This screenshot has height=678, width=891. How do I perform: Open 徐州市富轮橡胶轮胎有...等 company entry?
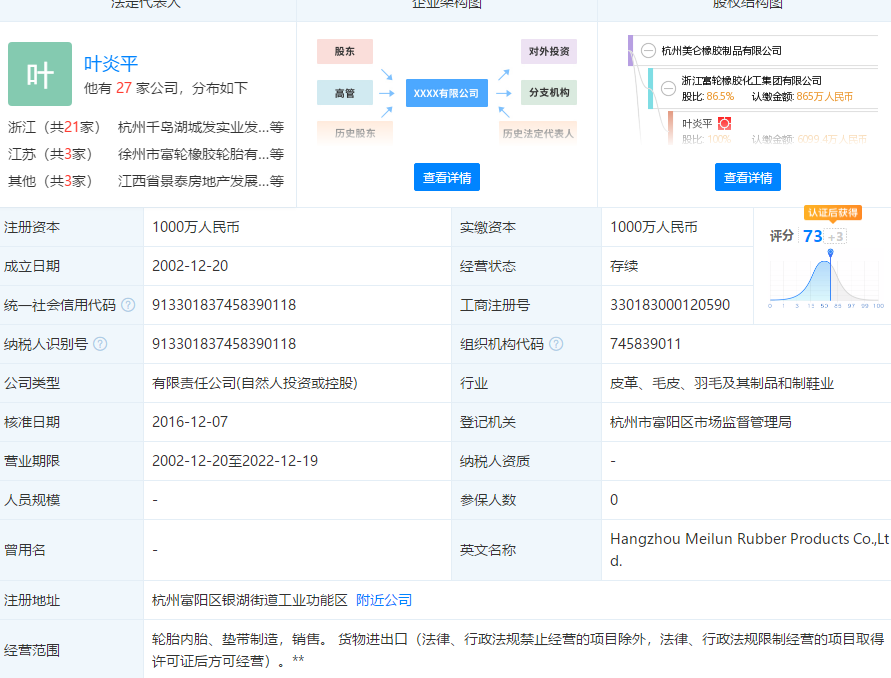[x=201, y=154]
